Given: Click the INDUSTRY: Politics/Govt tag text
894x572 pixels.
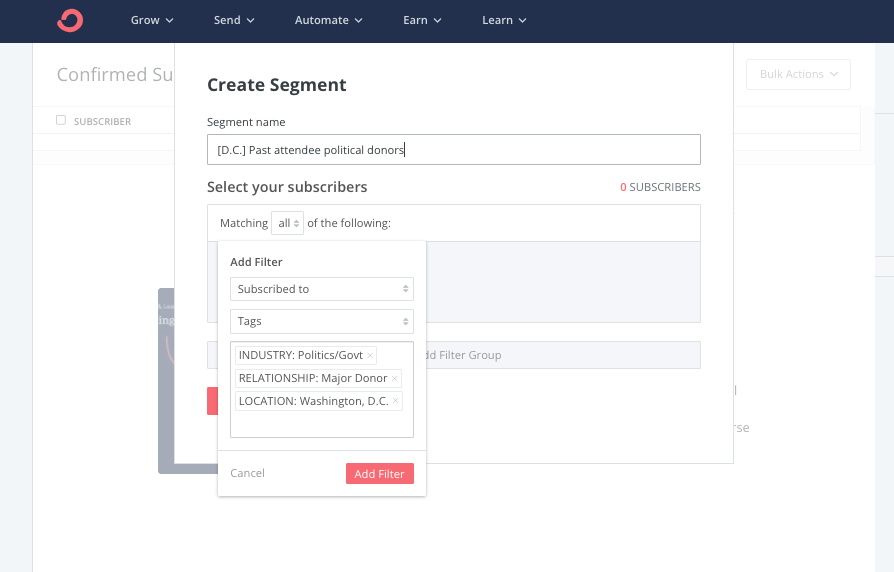Looking at the screenshot, I should pyautogui.click(x=300, y=355).
